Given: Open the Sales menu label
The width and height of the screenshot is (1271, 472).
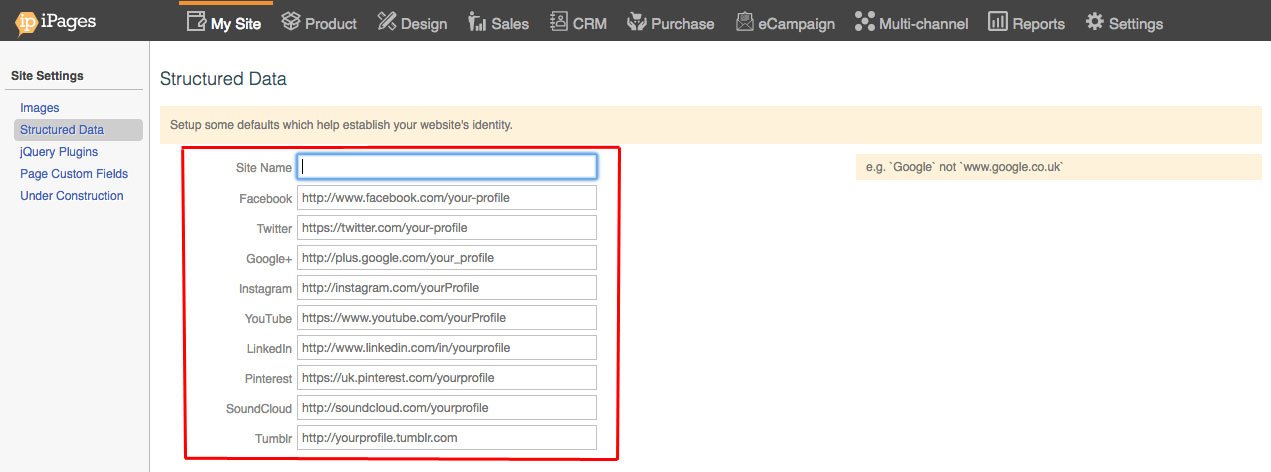Looking at the screenshot, I should 510,24.
